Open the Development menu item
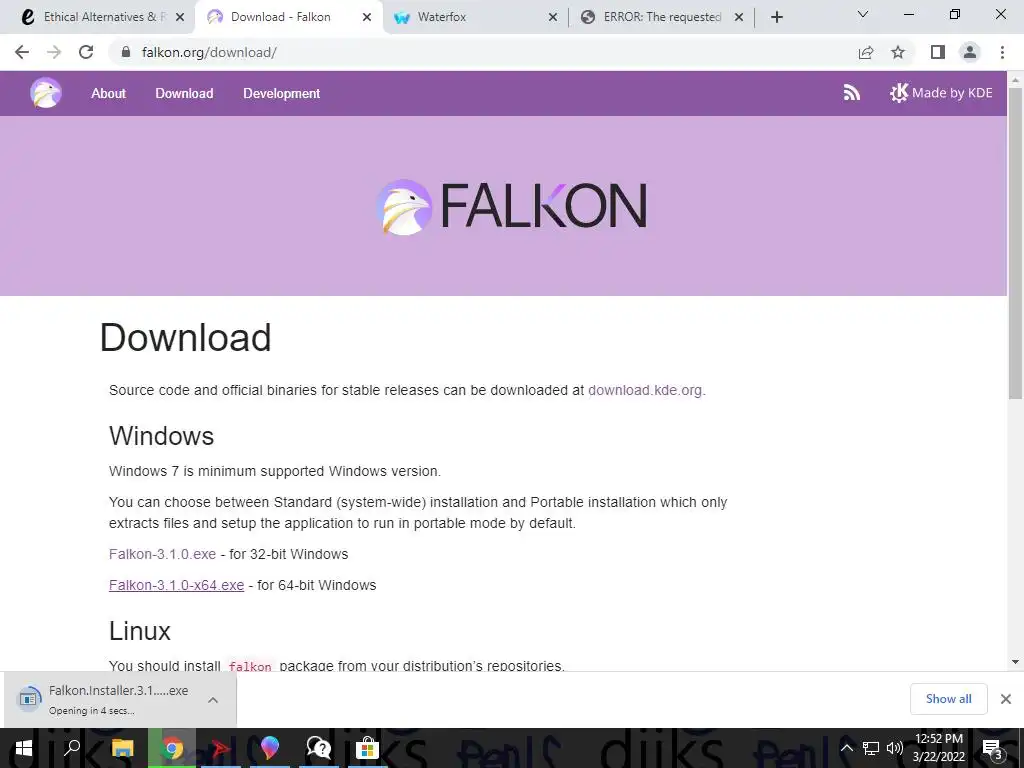The width and height of the screenshot is (1024, 768). click(281, 93)
